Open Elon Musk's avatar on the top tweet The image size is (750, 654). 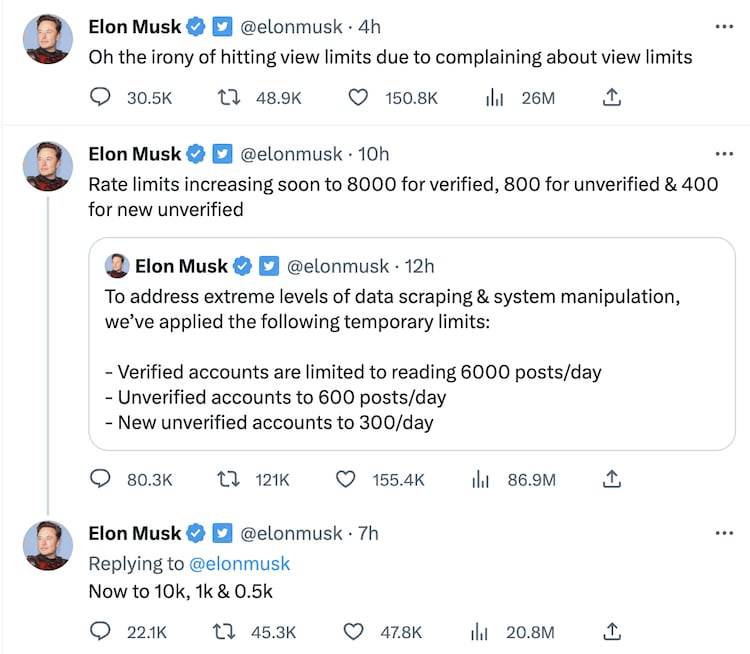click(x=48, y=40)
